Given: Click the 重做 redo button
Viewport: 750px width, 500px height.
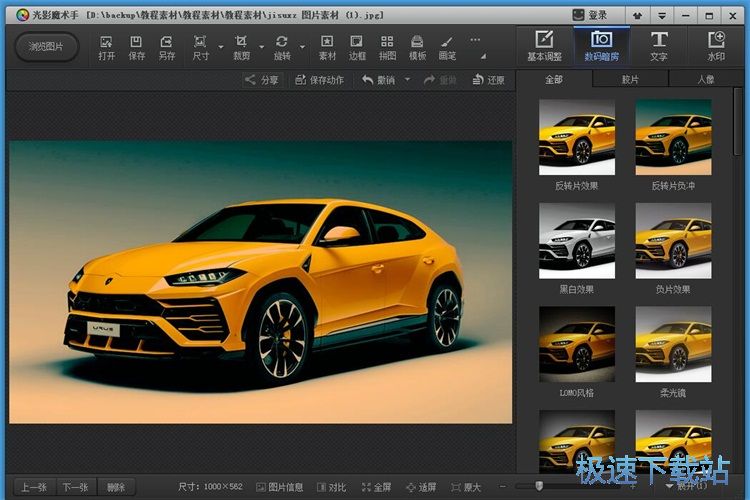Looking at the screenshot, I should point(440,80).
